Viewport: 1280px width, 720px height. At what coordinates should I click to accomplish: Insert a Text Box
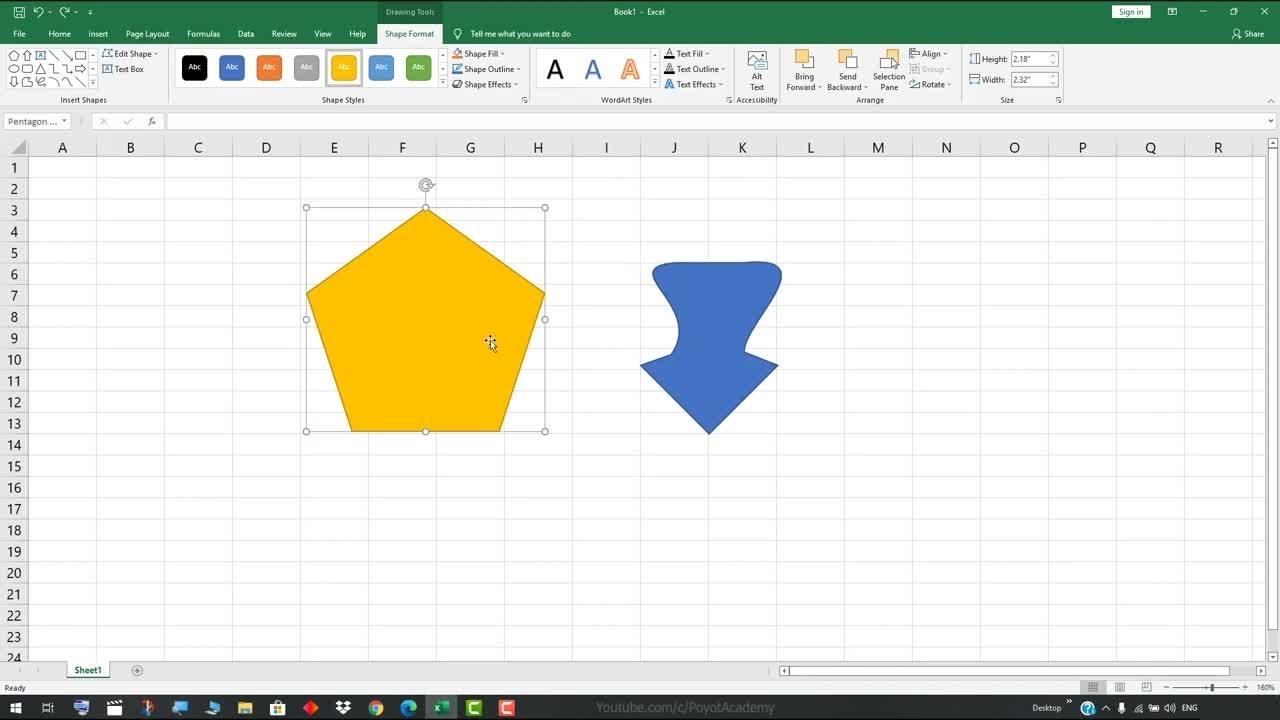tap(123, 69)
